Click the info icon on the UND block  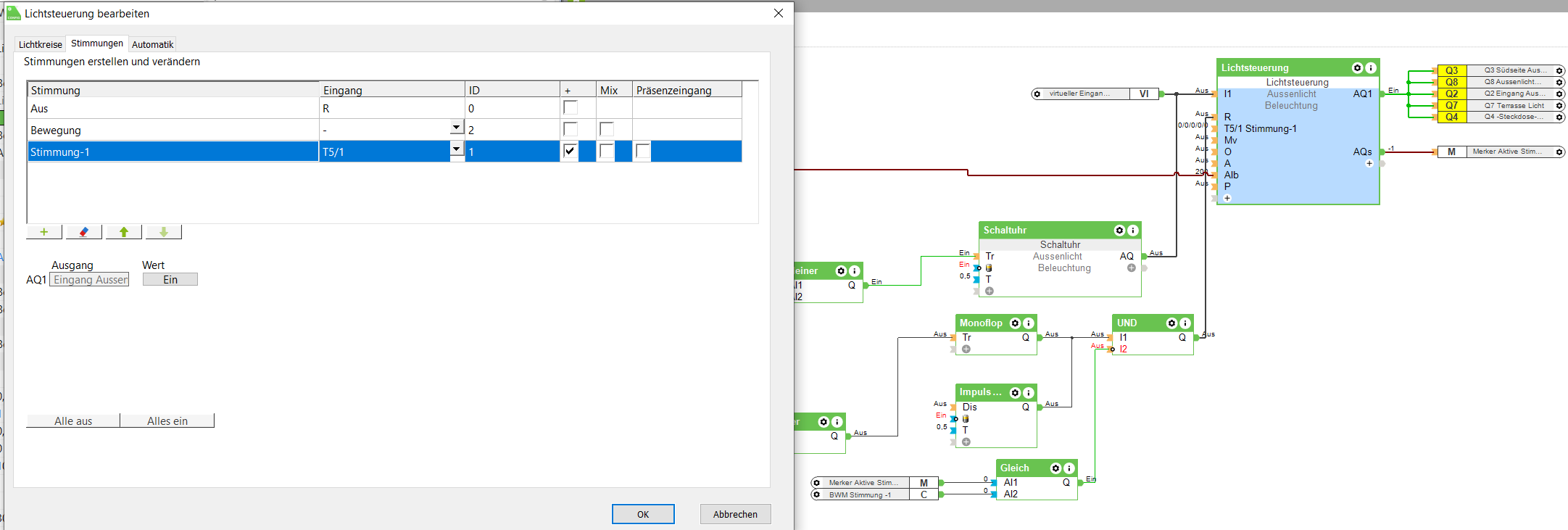coord(1185,323)
